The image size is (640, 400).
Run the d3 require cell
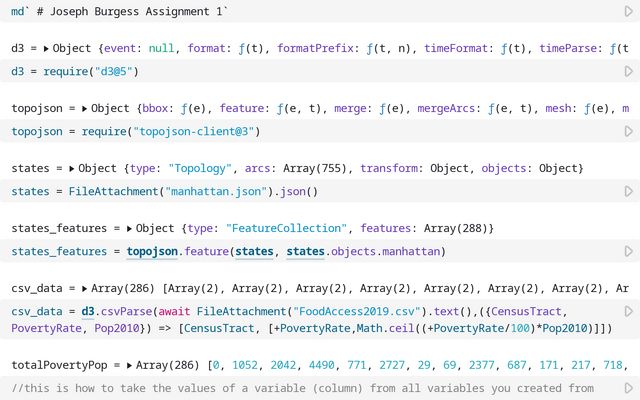coord(629,71)
